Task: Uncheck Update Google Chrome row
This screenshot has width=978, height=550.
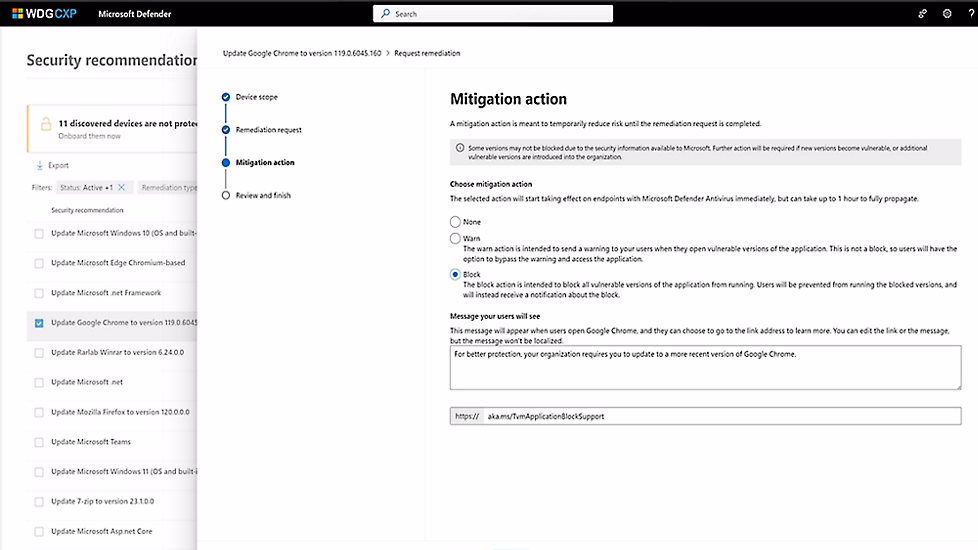Action: (39, 323)
